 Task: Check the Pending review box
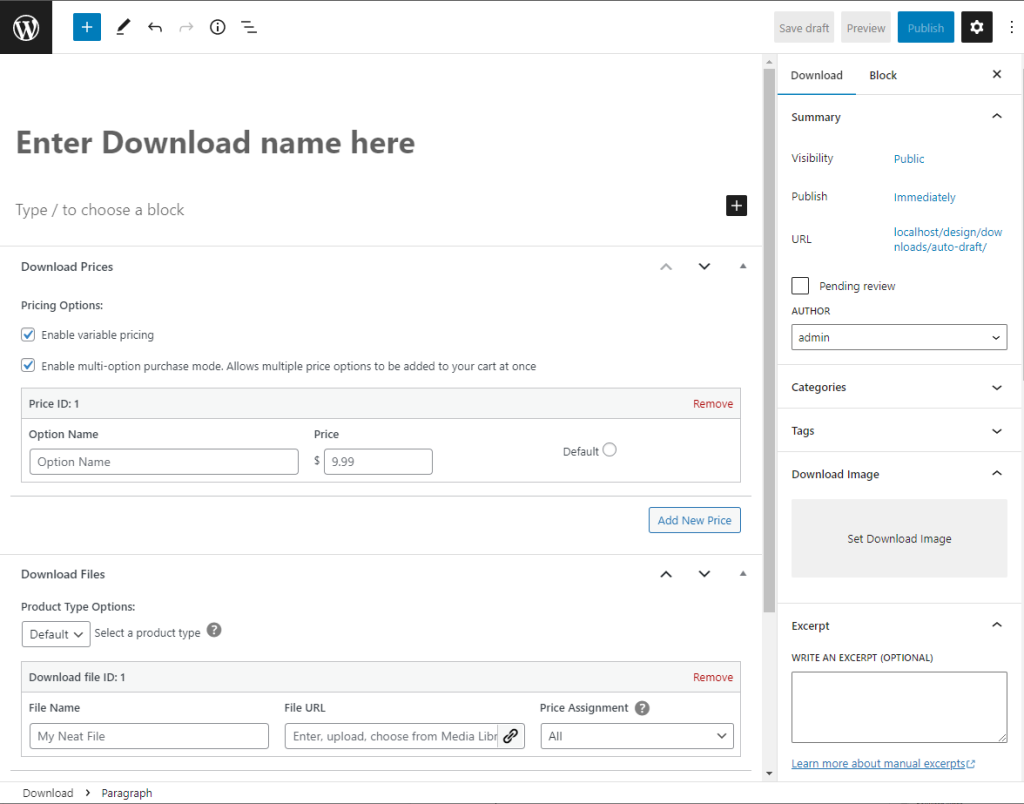click(x=800, y=286)
